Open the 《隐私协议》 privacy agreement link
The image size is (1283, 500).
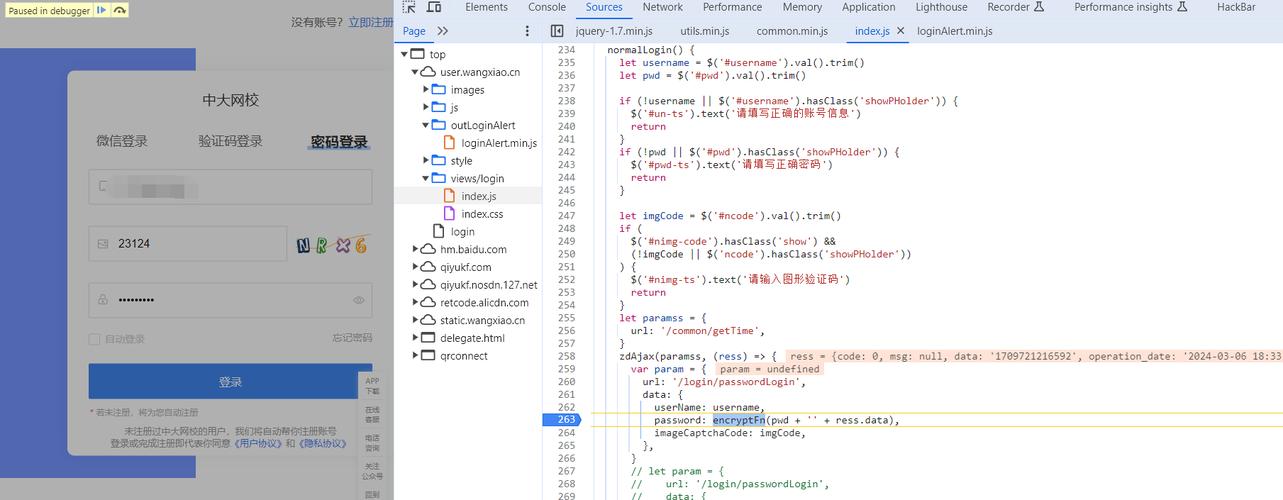tap(322, 443)
